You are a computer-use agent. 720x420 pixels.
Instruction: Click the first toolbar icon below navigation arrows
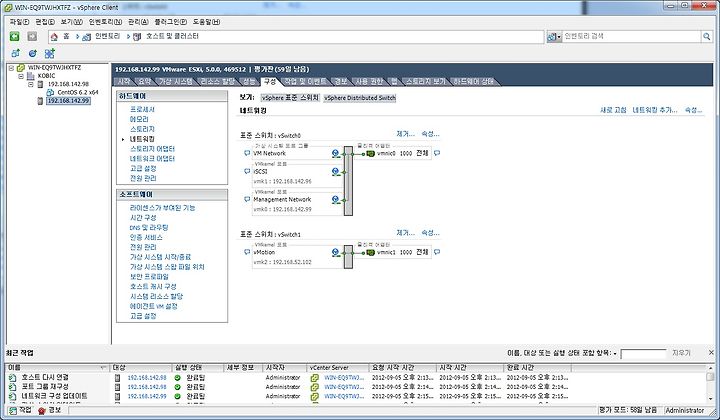(x=16, y=53)
